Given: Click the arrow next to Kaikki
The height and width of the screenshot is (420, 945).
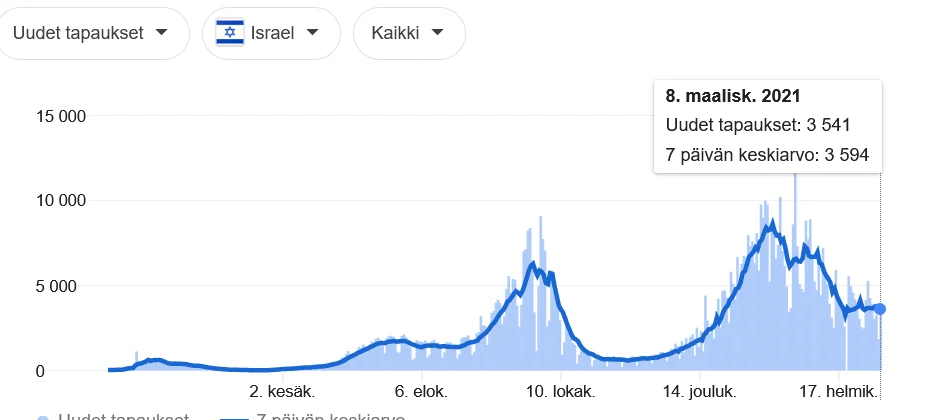Looking at the screenshot, I should 437,33.
